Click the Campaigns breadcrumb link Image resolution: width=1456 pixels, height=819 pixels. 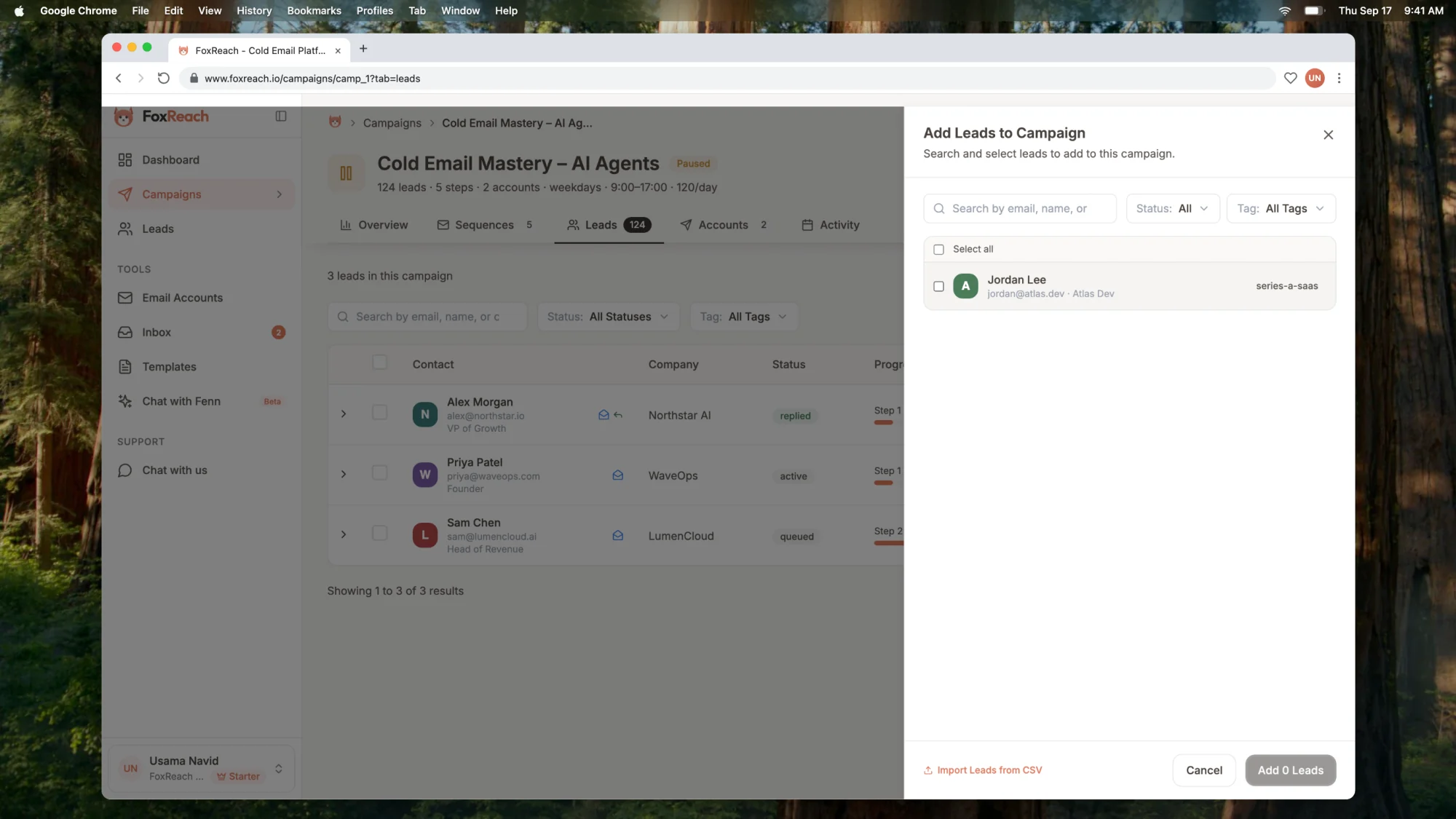click(x=392, y=123)
